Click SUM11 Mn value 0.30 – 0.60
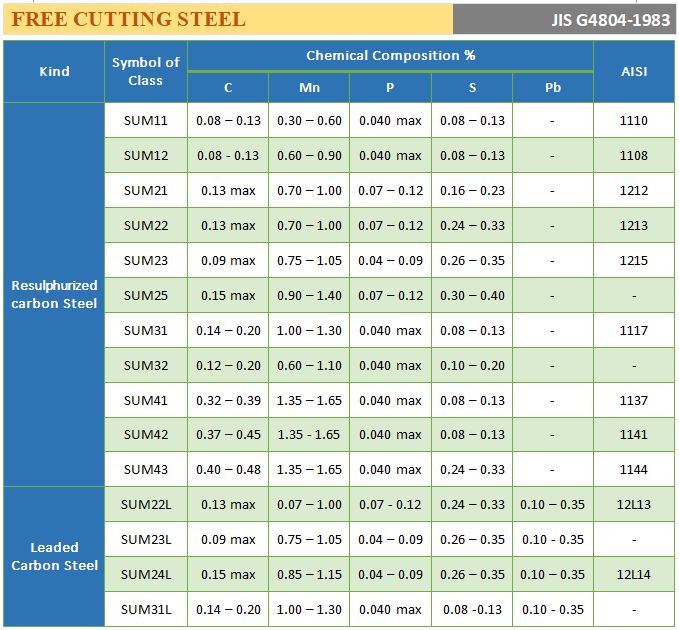Image resolution: width=679 pixels, height=630 pixels. (x=309, y=120)
